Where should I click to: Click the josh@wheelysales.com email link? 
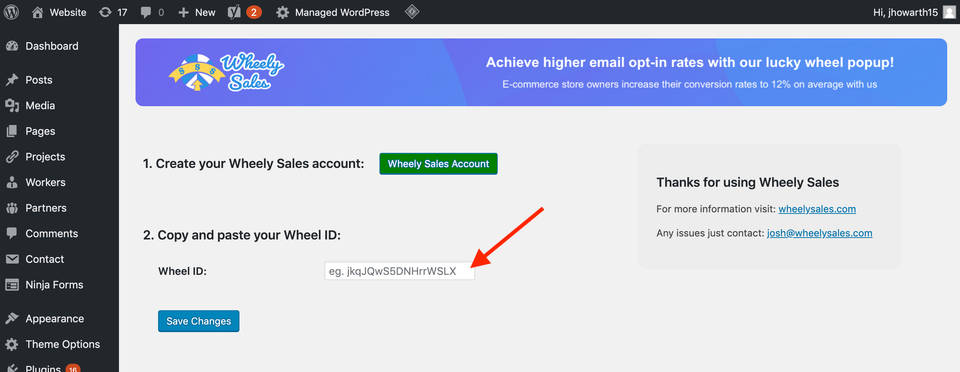pyautogui.click(x=819, y=234)
